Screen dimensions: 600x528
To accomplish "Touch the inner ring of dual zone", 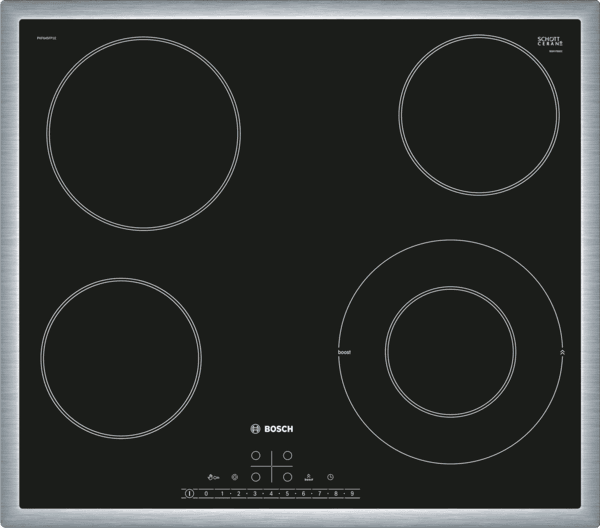I will pos(450,351).
